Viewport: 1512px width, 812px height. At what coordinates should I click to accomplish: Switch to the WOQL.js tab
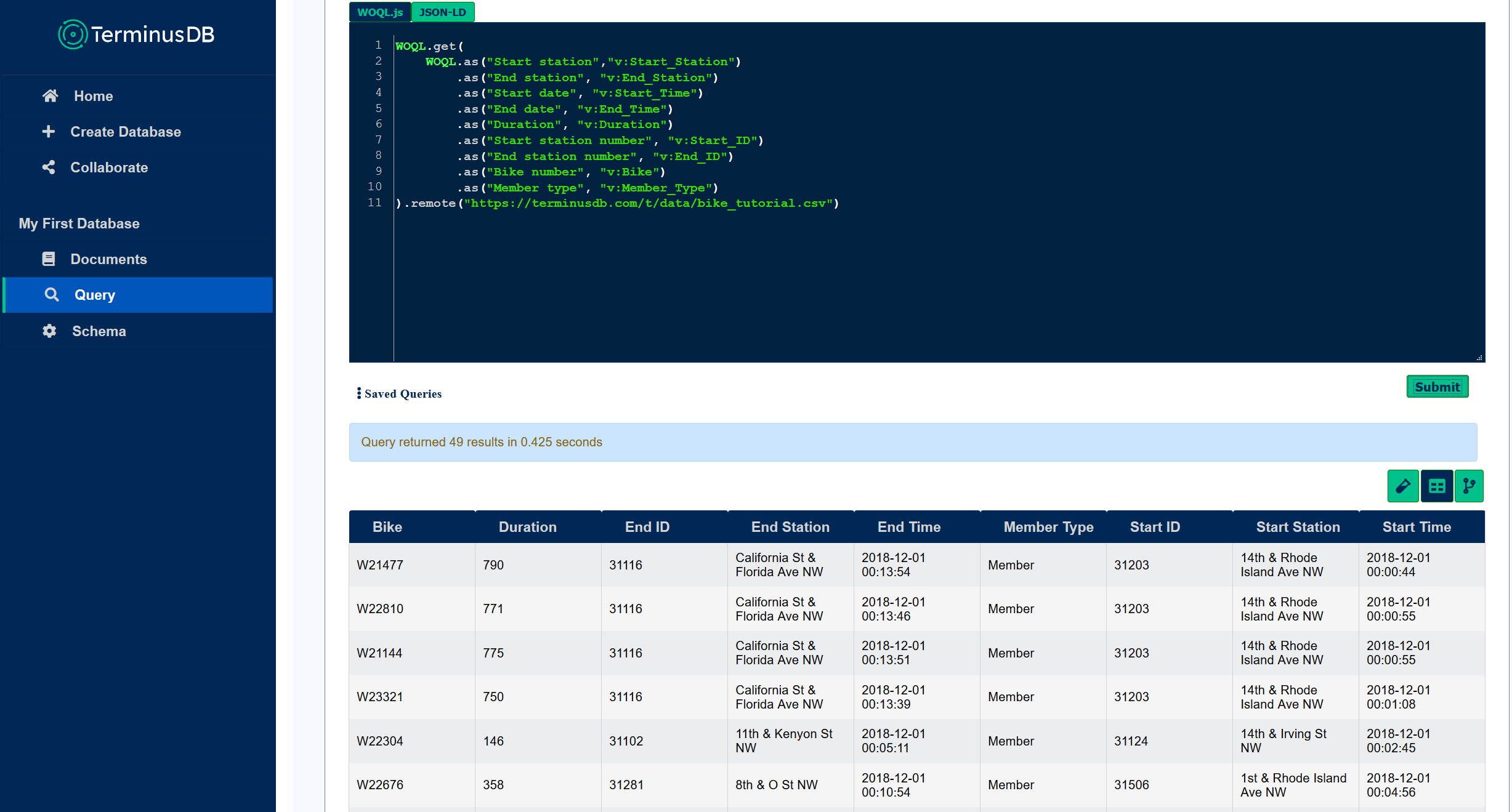(x=379, y=12)
